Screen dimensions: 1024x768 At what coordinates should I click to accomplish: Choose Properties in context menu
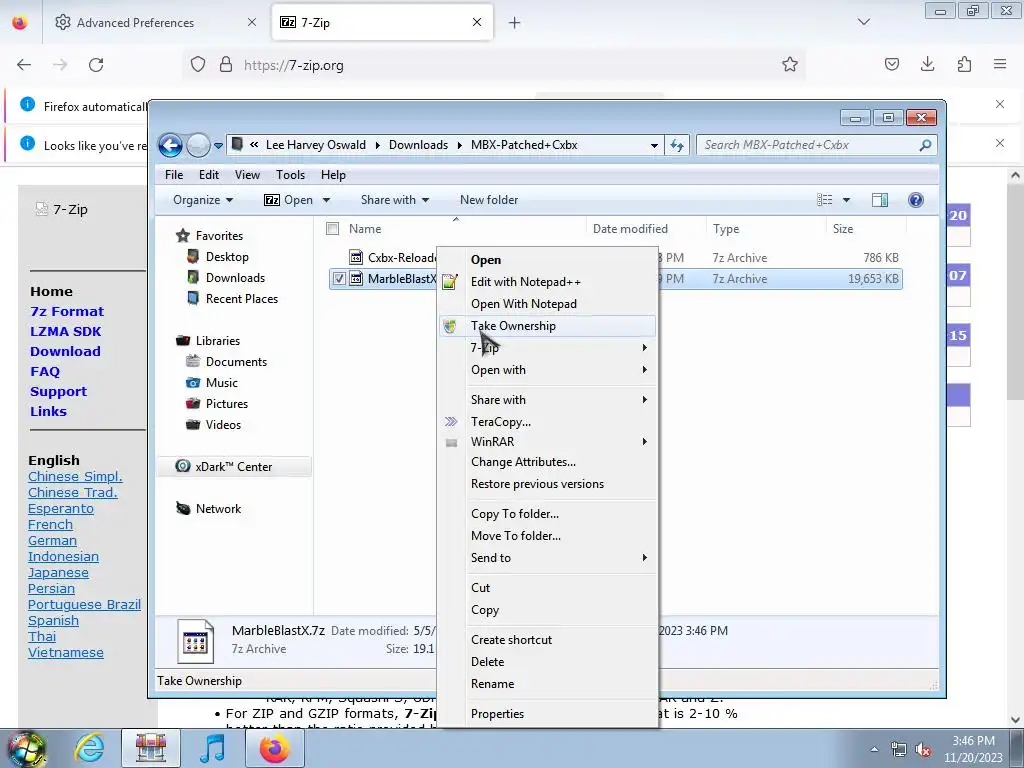click(x=547, y=714)
